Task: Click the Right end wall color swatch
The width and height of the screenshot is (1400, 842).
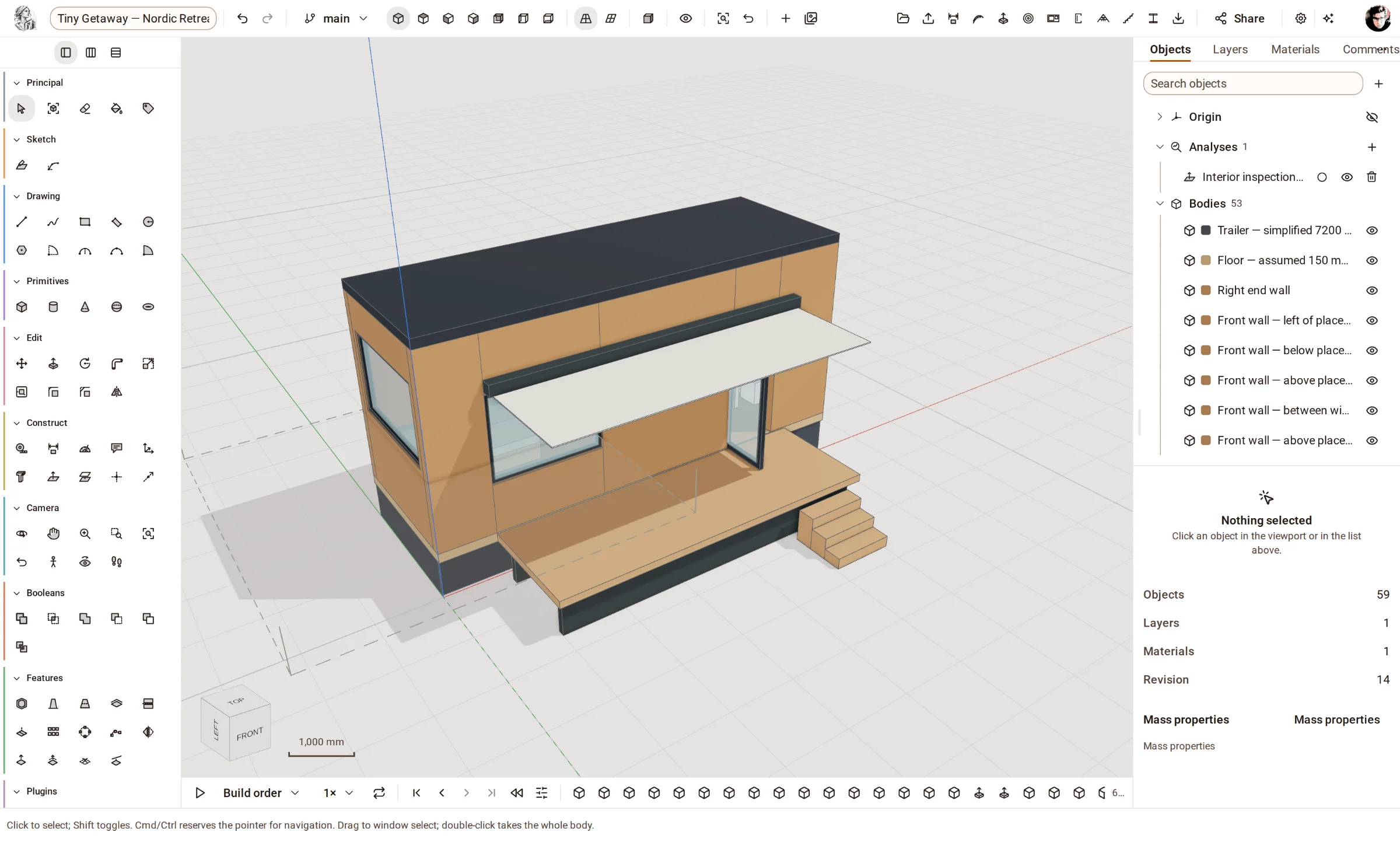Action: tap(1206, 290)
